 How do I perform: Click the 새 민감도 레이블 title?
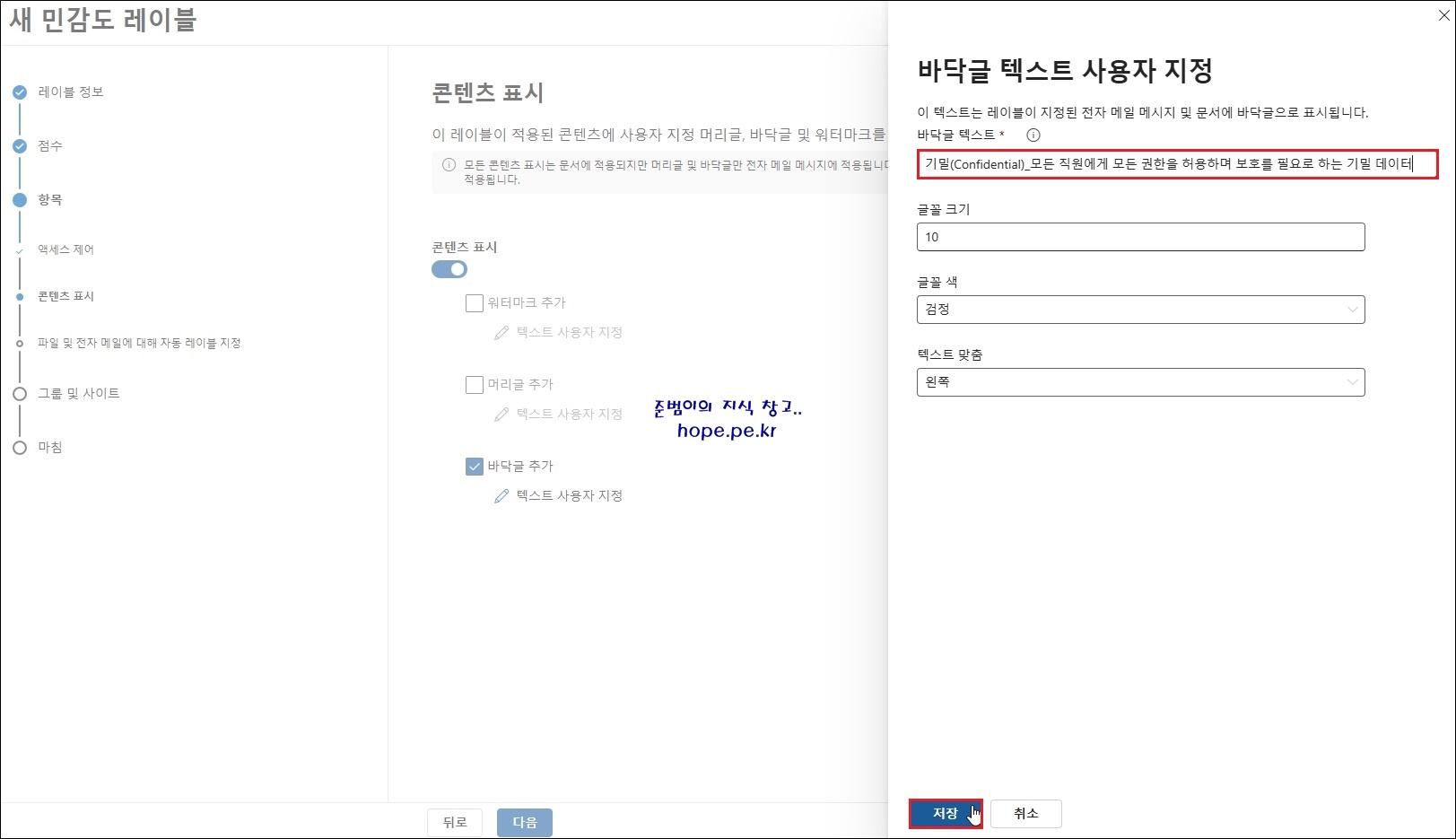pos(103,20)
